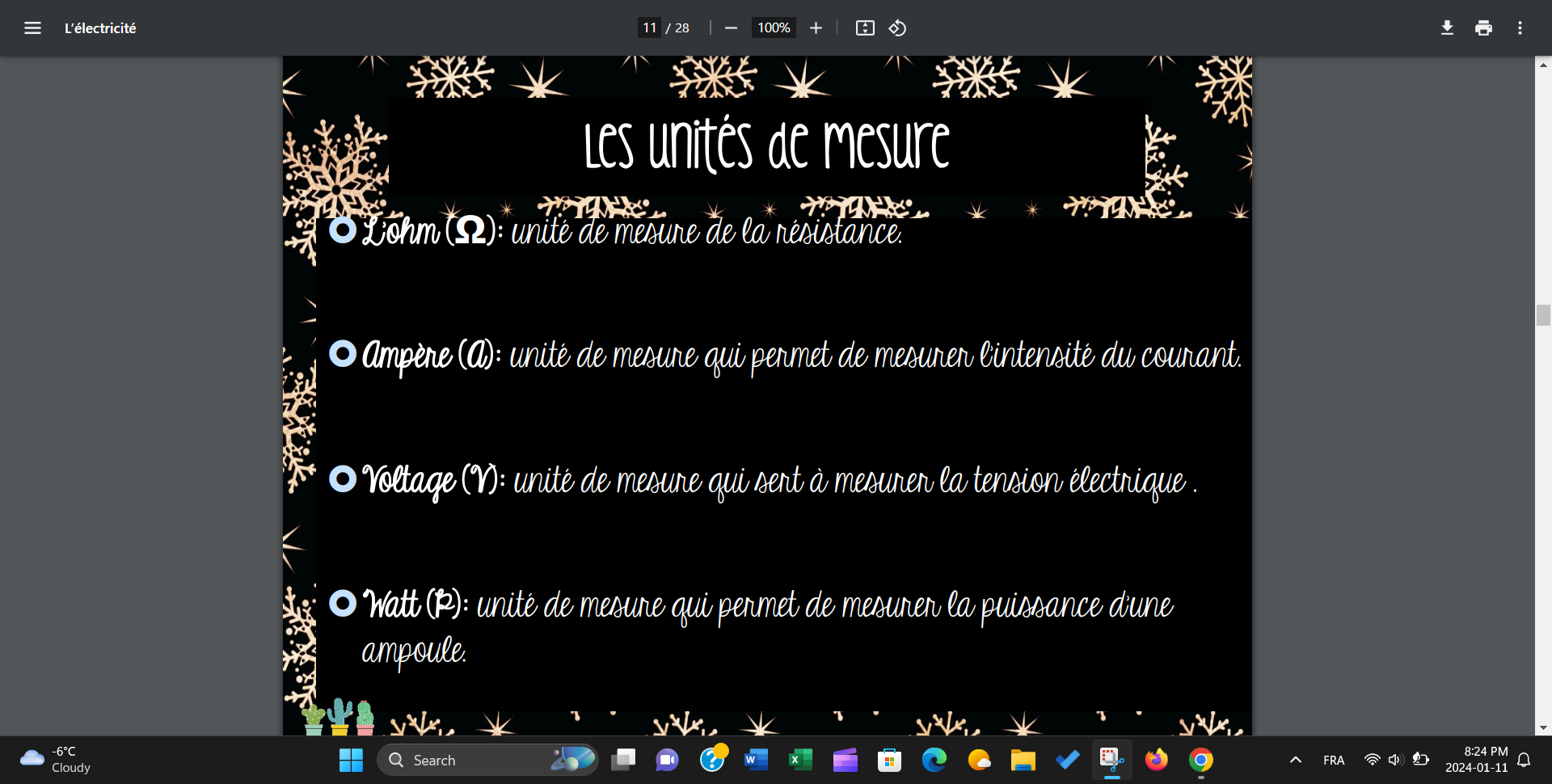
Task: Open the FRA language selector
Action: 1334,761
